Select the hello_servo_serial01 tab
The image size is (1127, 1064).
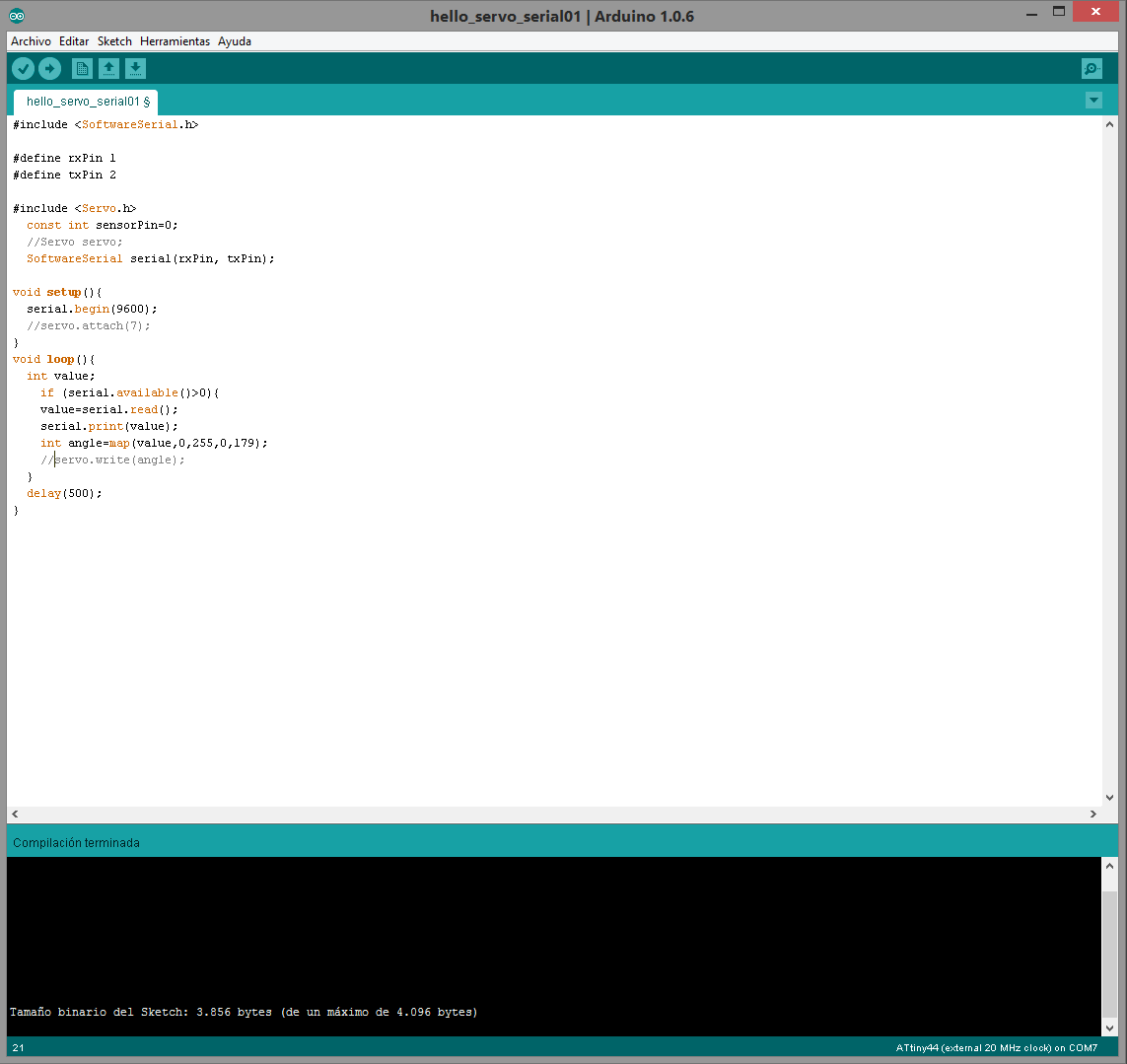(86, 103)
